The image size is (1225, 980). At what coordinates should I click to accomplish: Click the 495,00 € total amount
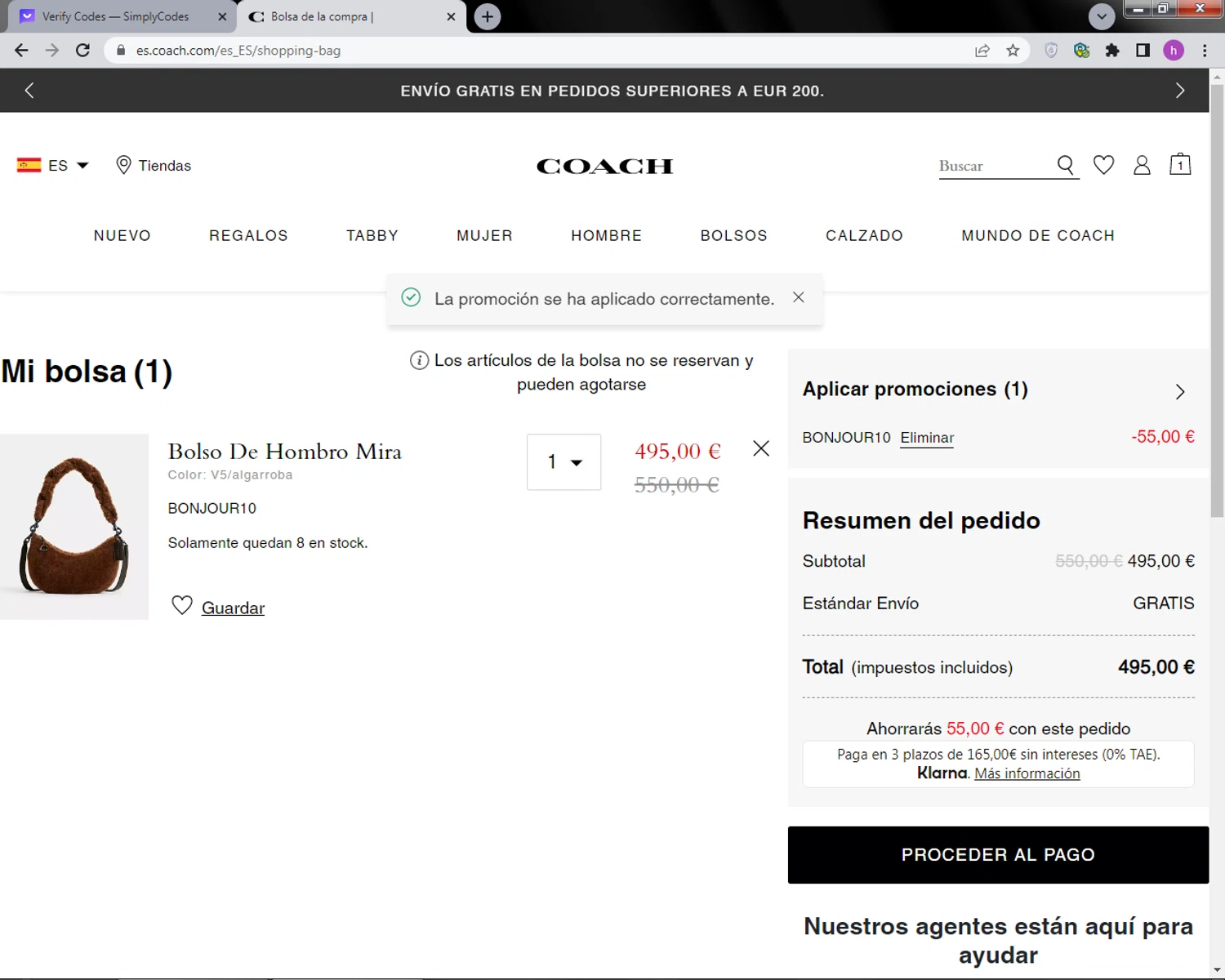click(1156, 667)
